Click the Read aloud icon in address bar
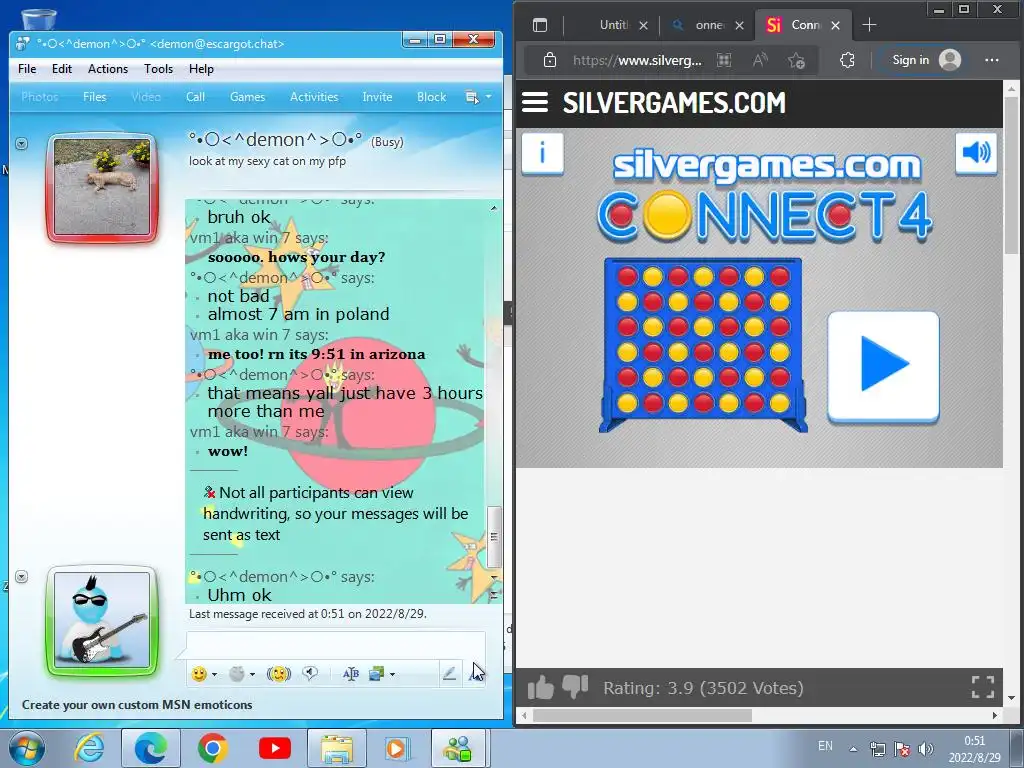This screenshot has height=768, width=1024. (760, 61)
